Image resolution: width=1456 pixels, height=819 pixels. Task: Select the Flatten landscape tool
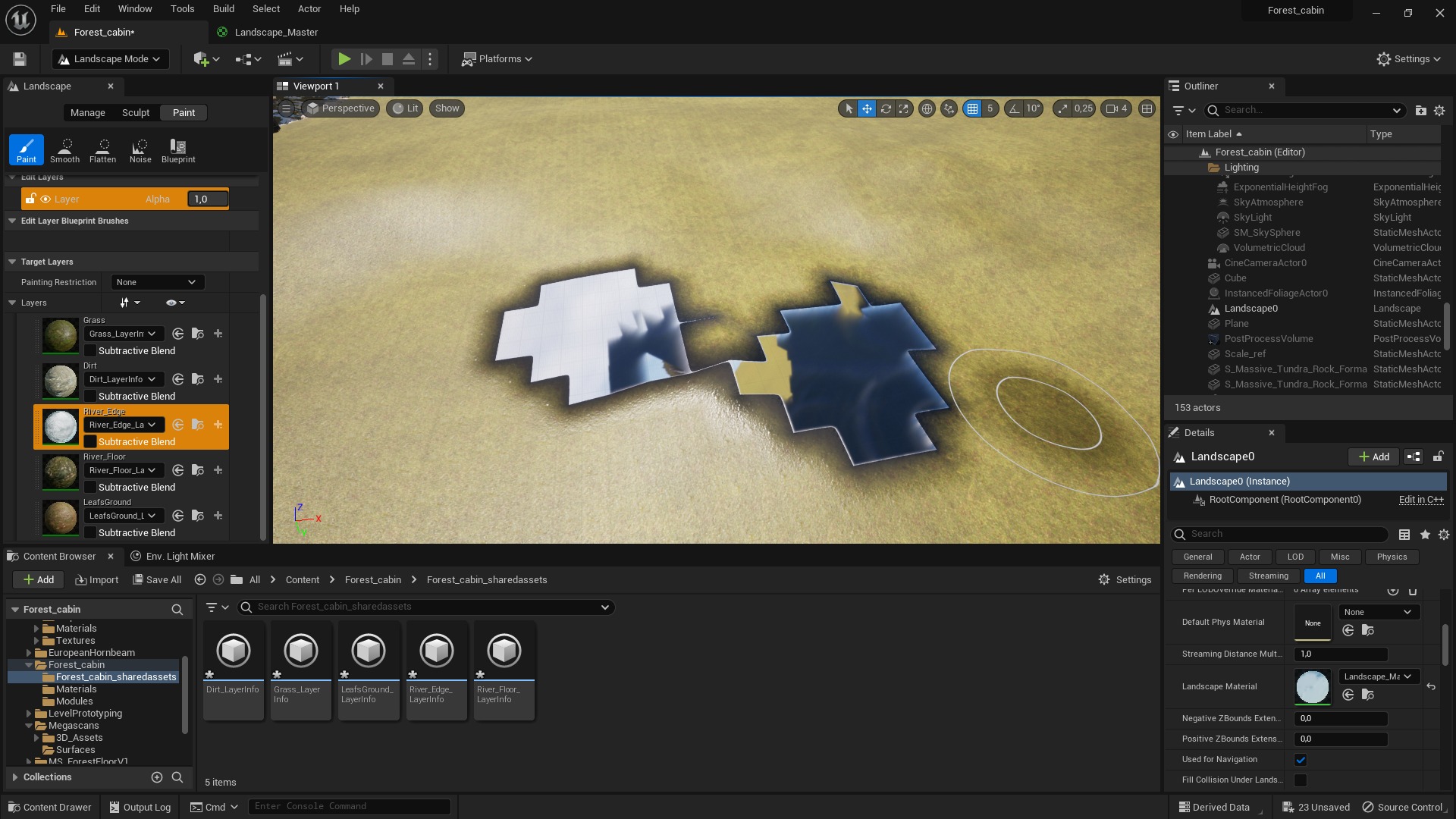click(x=102, y=150)
